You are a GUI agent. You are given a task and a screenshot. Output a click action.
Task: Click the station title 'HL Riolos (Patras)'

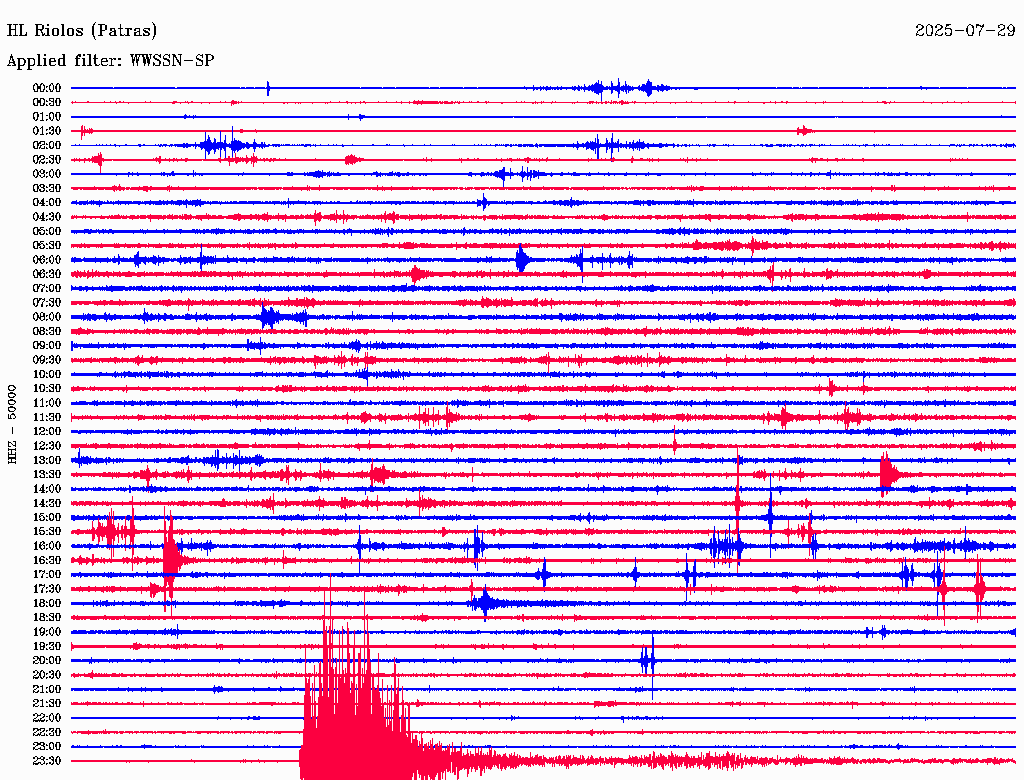[x=82, y=31]
